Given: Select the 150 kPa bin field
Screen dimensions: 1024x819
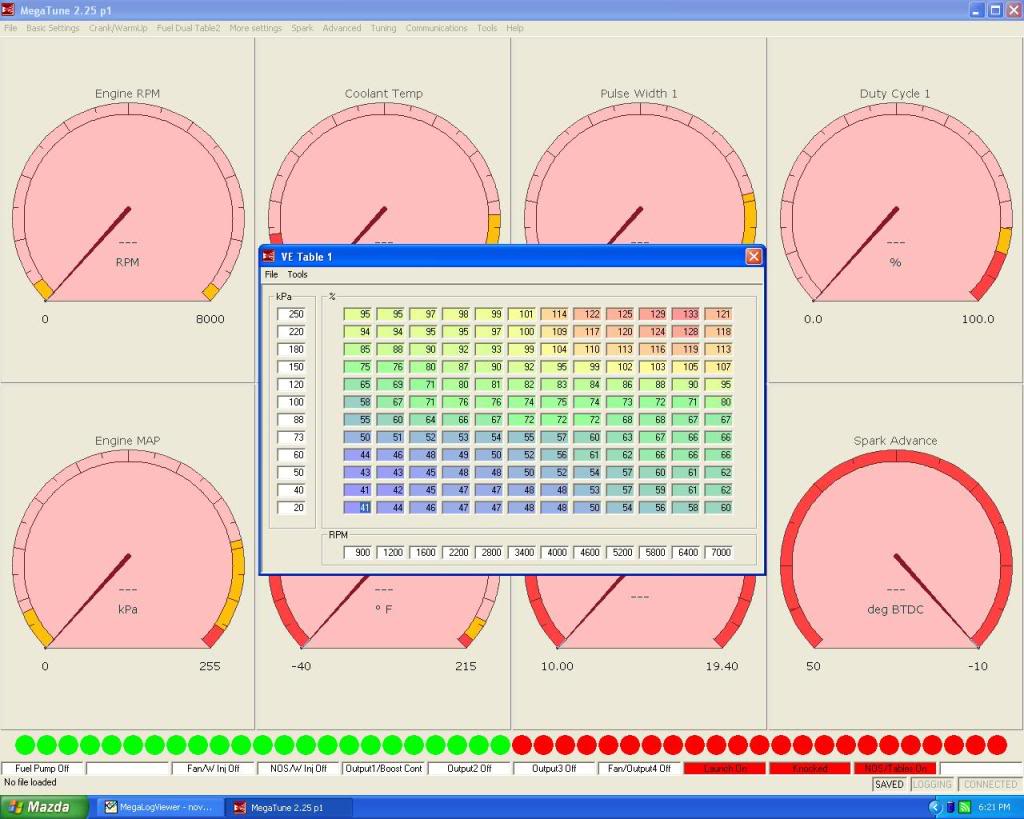Looking at the screenshot, I should click(x=291, y=367).
